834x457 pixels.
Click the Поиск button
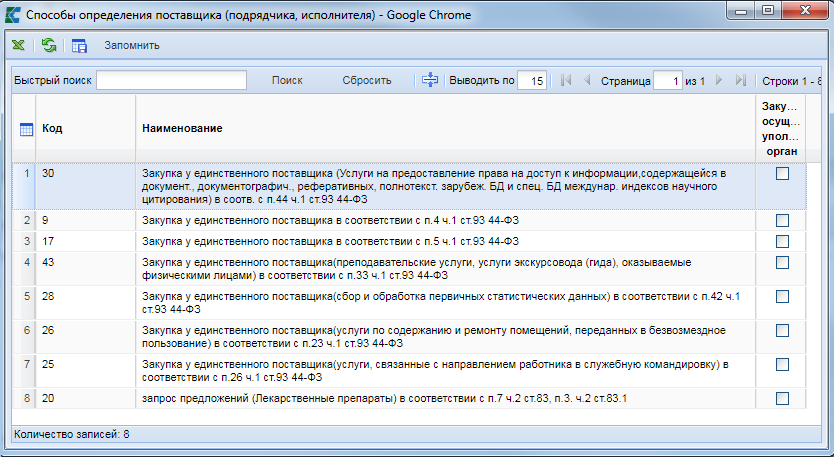[287, 80]
